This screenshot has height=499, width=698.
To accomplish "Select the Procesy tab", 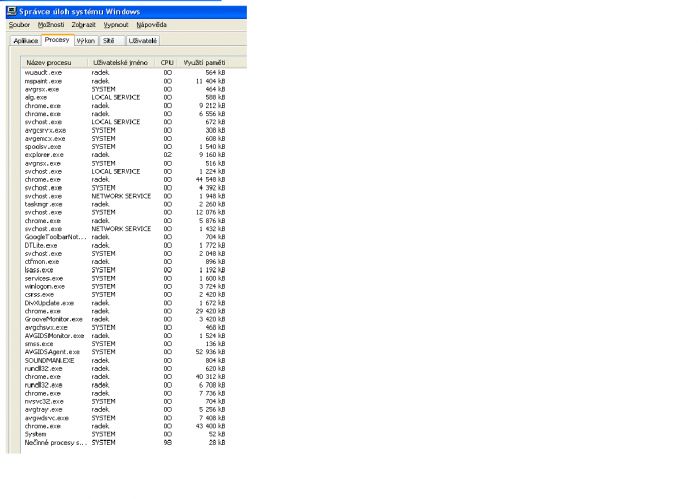I will (x=57, y=40).
